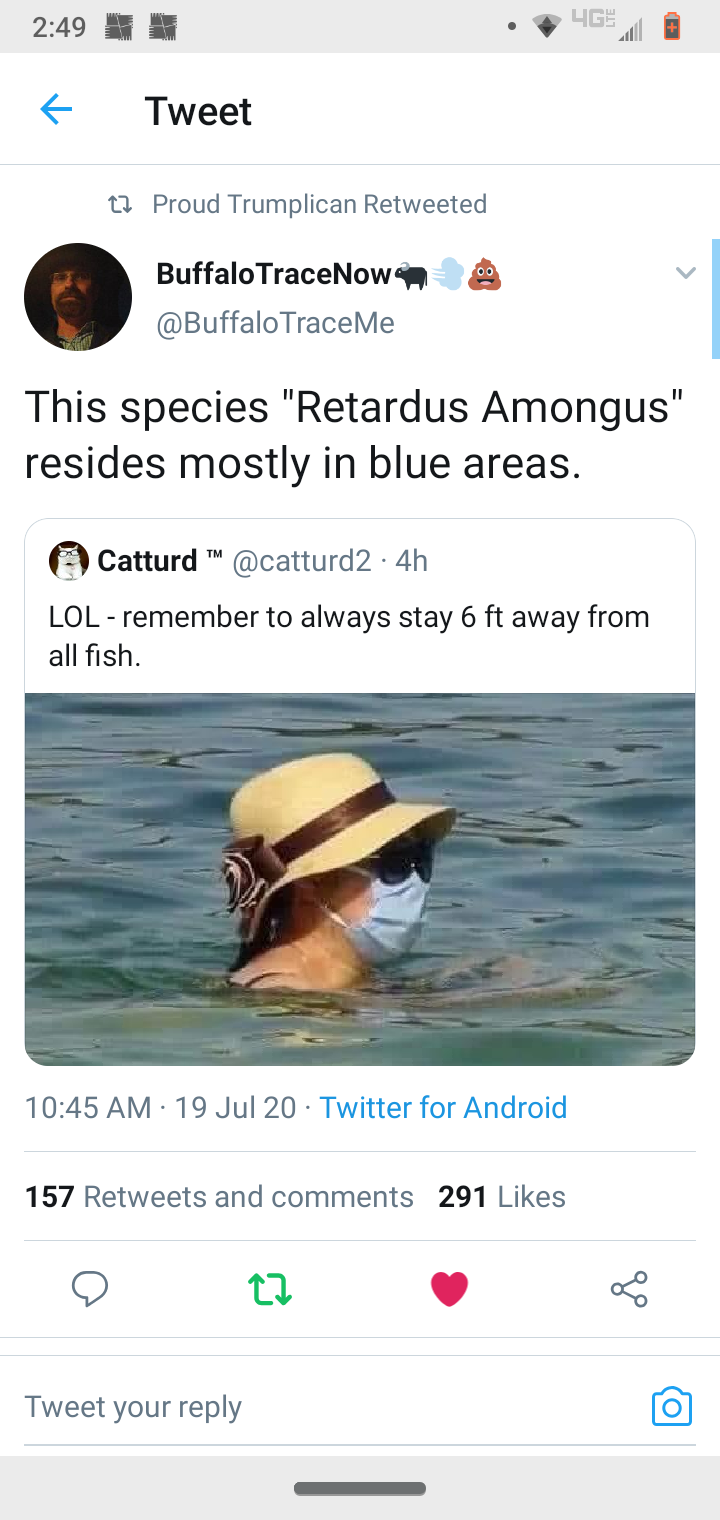The width and height of the screenshot is (720, 1520).
Task: Open BuffaloTraceNow profile picture
Action: (78, 297)
